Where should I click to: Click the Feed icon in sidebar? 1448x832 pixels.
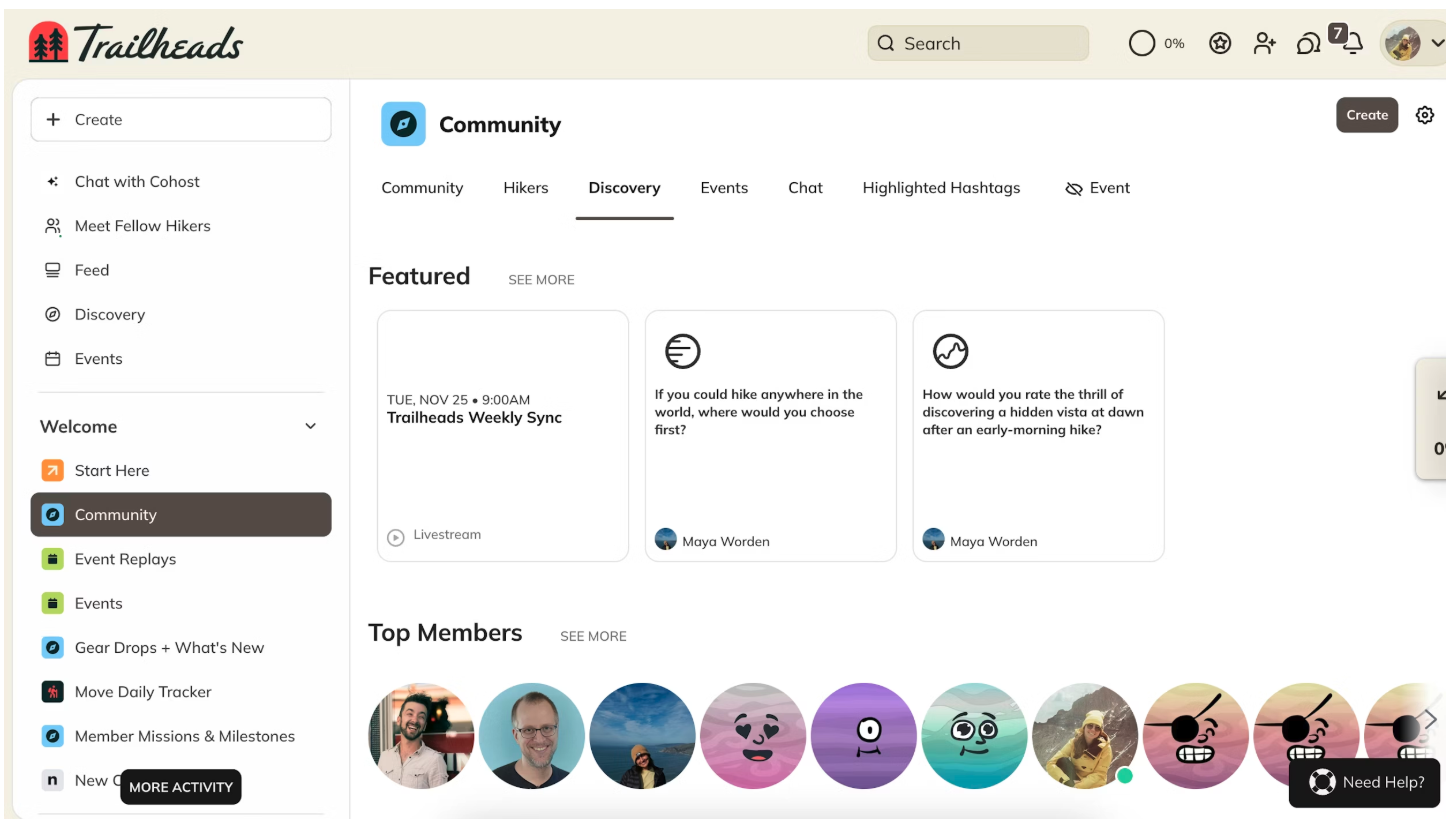(53, 270)
